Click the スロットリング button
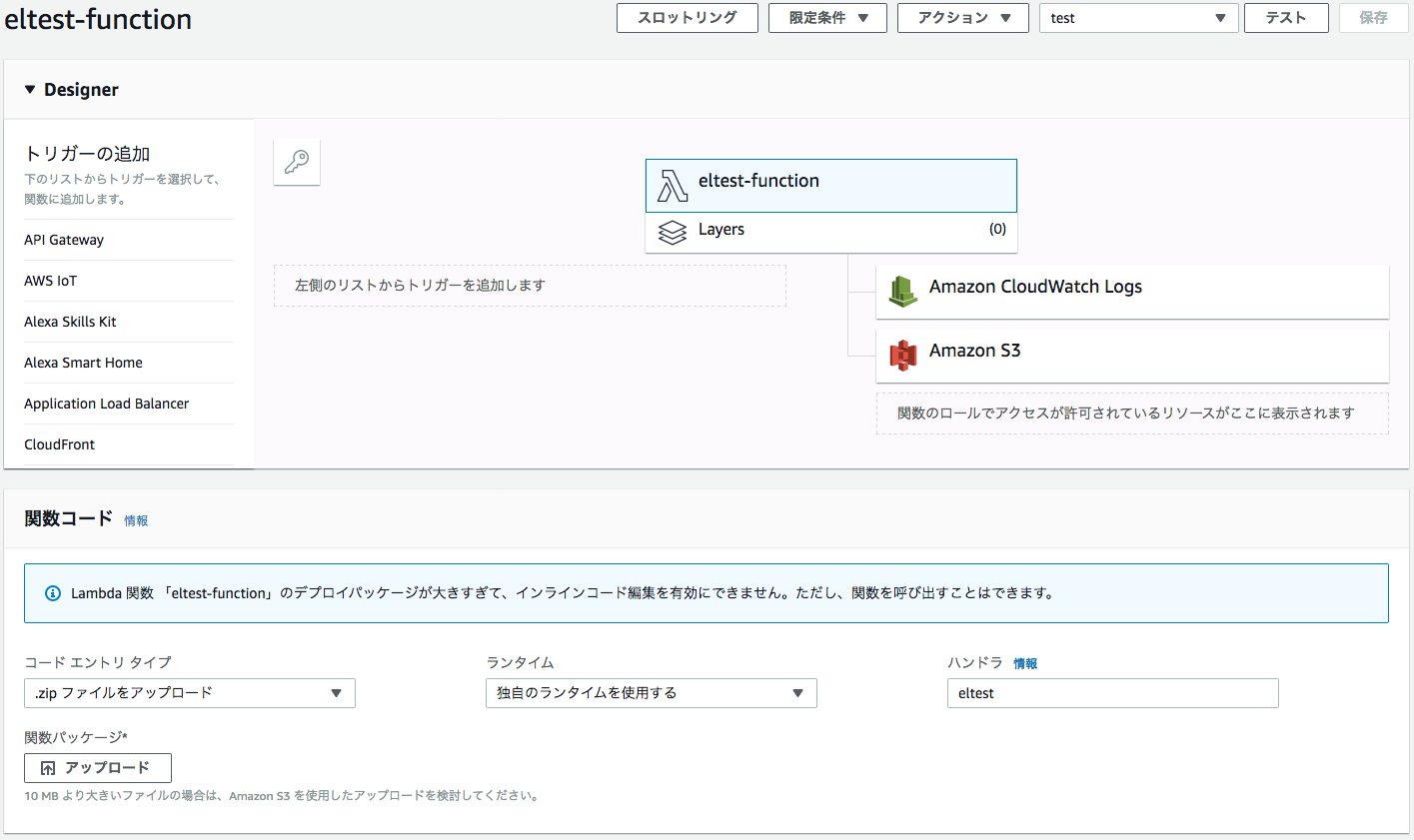The width and height of the screenshot is (1414, 840). 687,17
